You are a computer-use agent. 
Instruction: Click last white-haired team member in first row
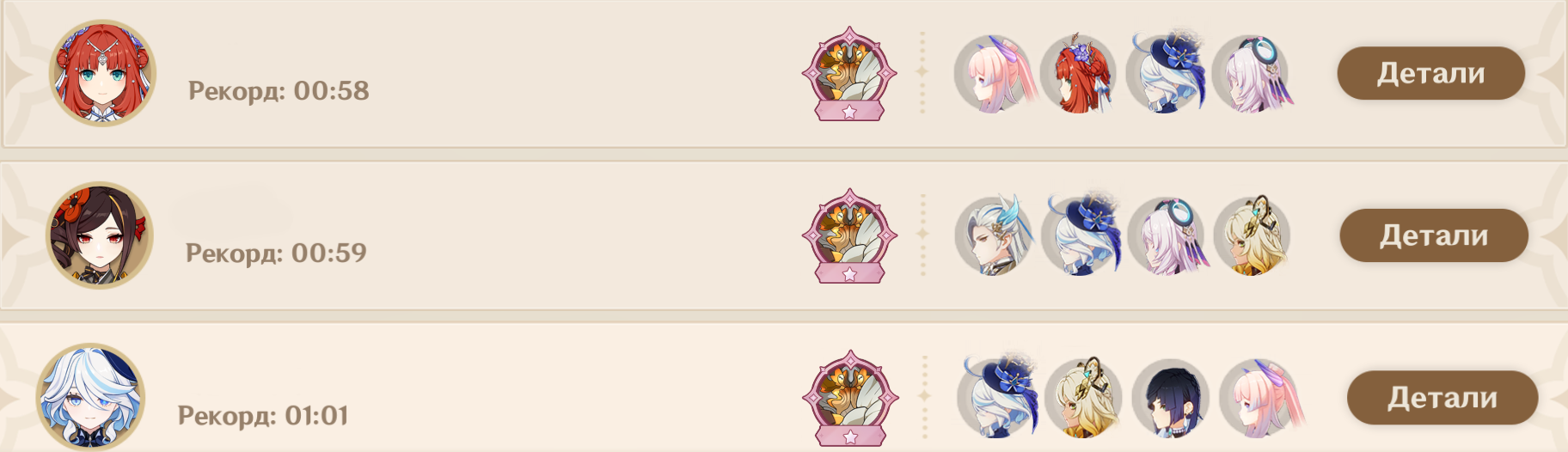pos(1252,74)
